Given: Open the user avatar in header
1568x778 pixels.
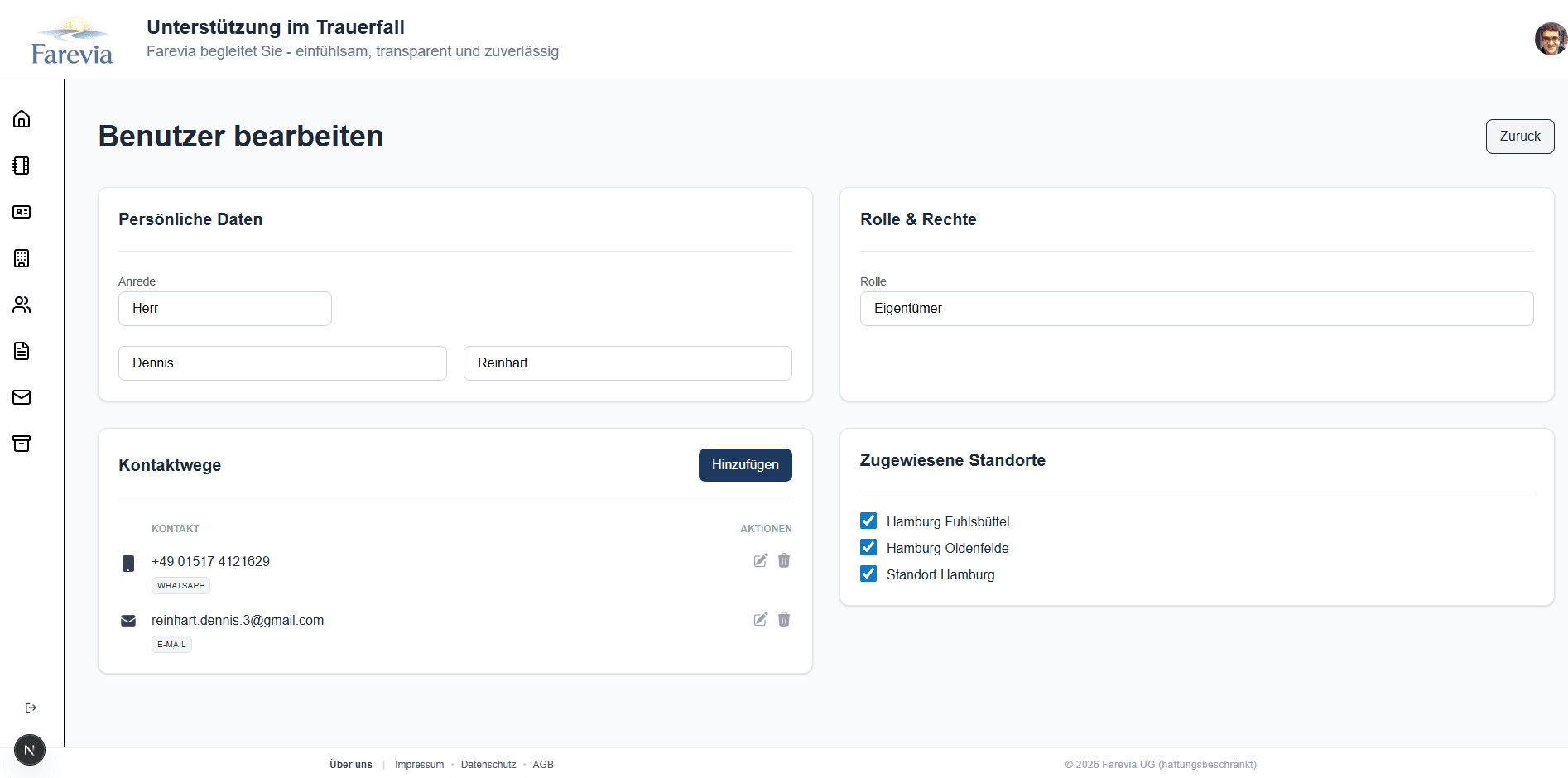Looking at the screenshot, I should (1551, 39).
